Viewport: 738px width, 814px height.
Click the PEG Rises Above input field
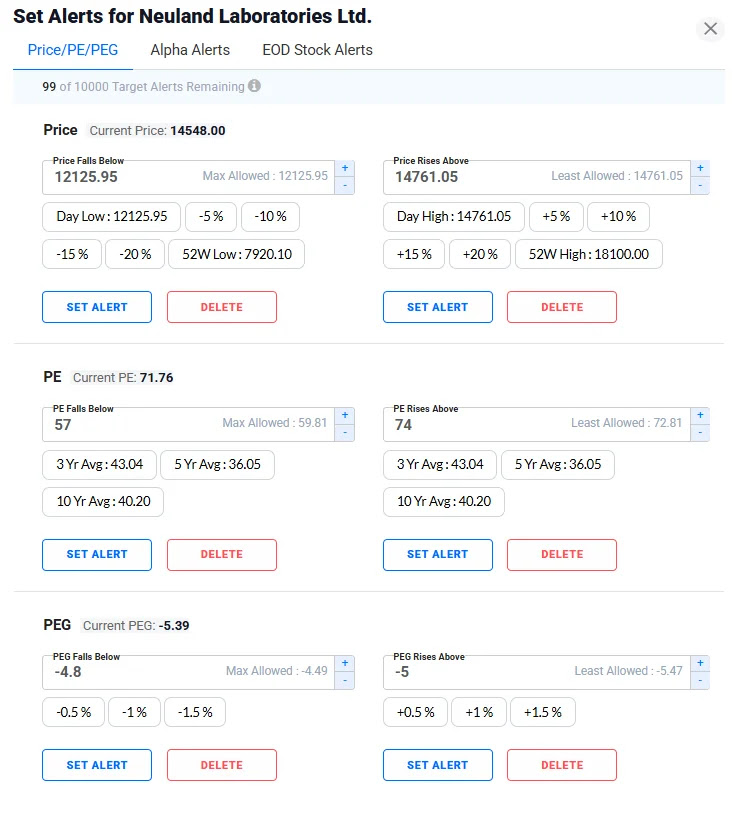(537, 672)
